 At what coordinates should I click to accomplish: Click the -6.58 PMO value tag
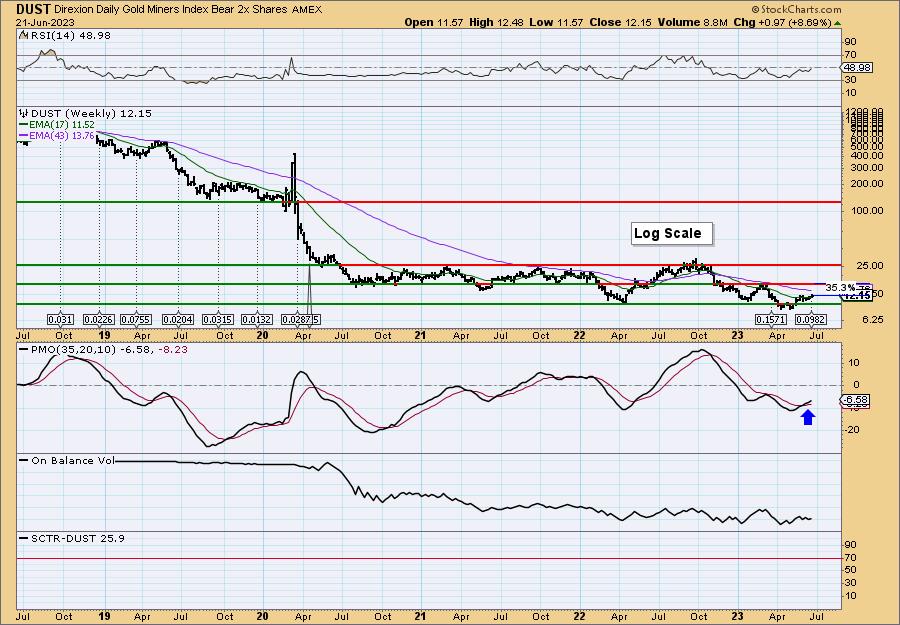point(856,399)
